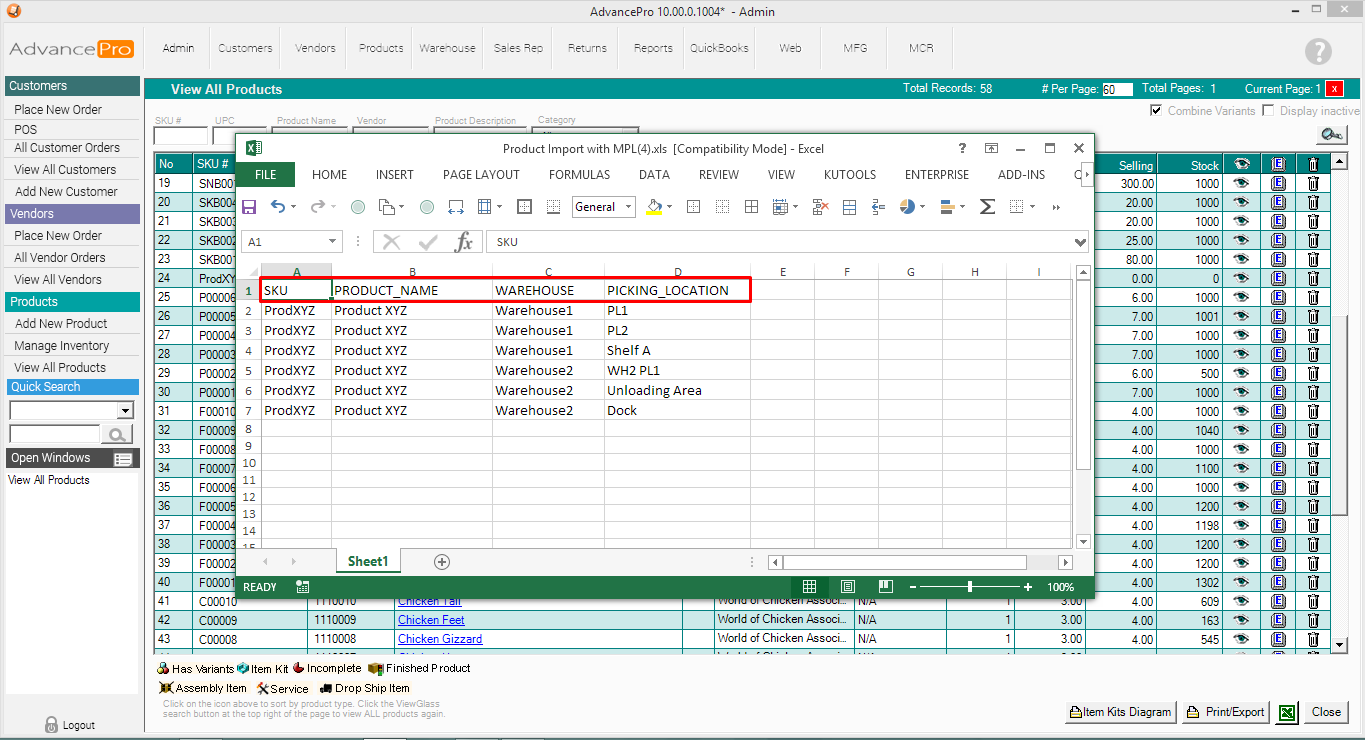
Task: View row 20 product via eye icon
Action: click(1242, 203)
